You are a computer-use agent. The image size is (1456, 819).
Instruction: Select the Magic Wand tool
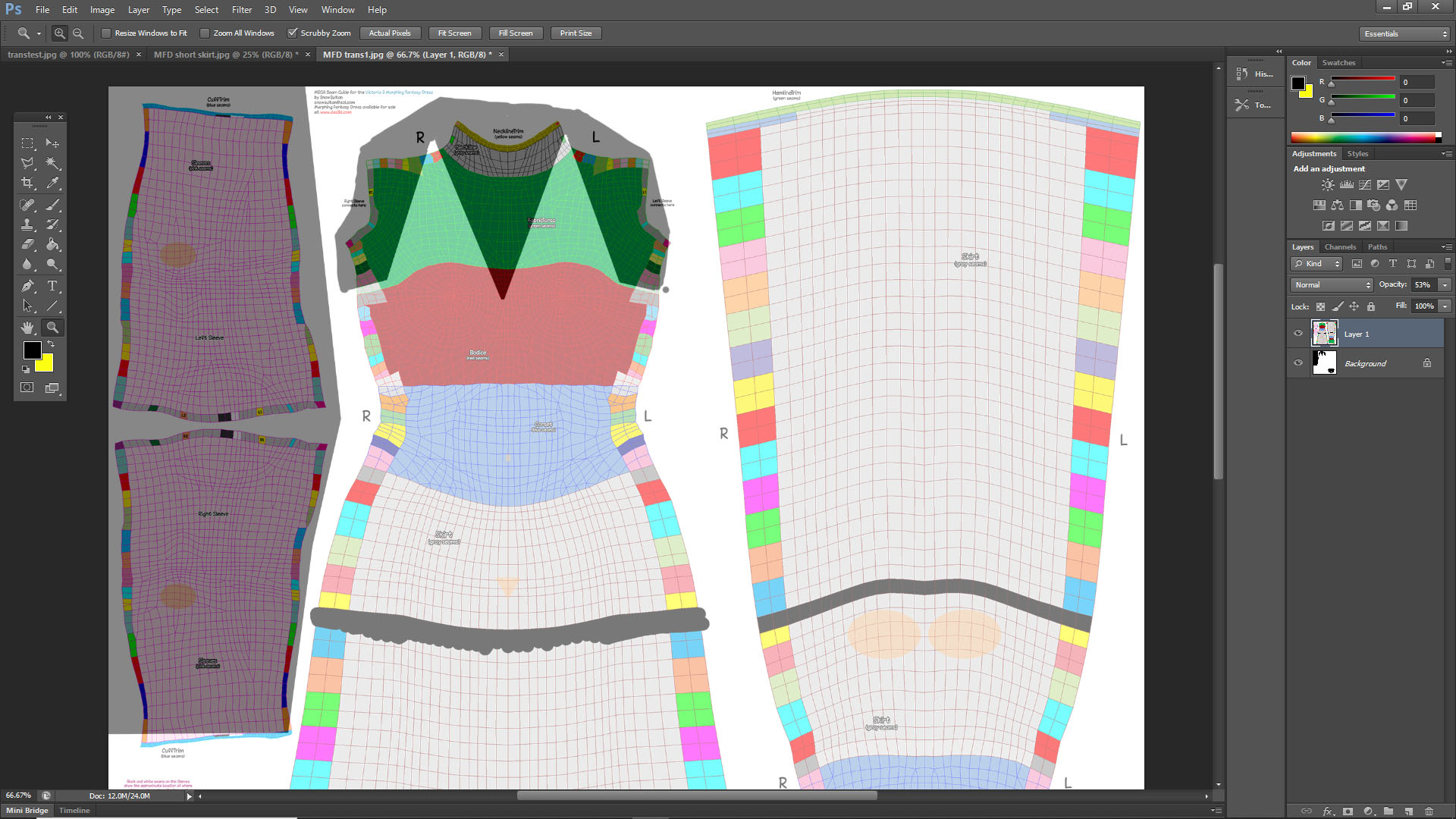52,163
